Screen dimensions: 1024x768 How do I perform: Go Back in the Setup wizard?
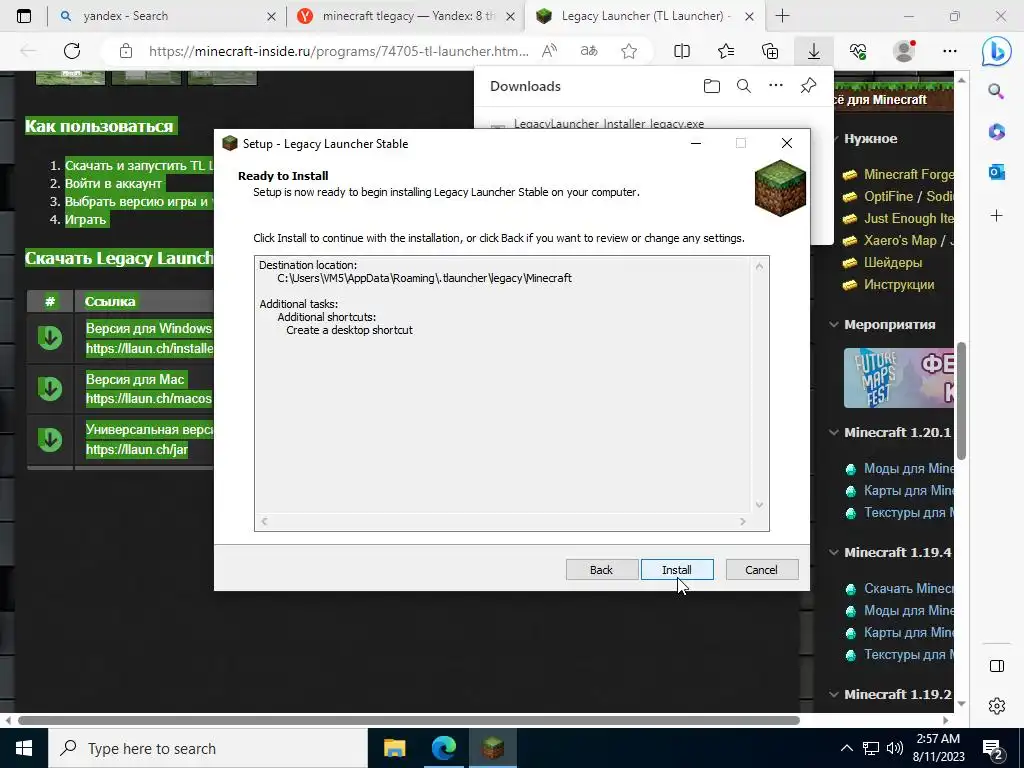601,569
